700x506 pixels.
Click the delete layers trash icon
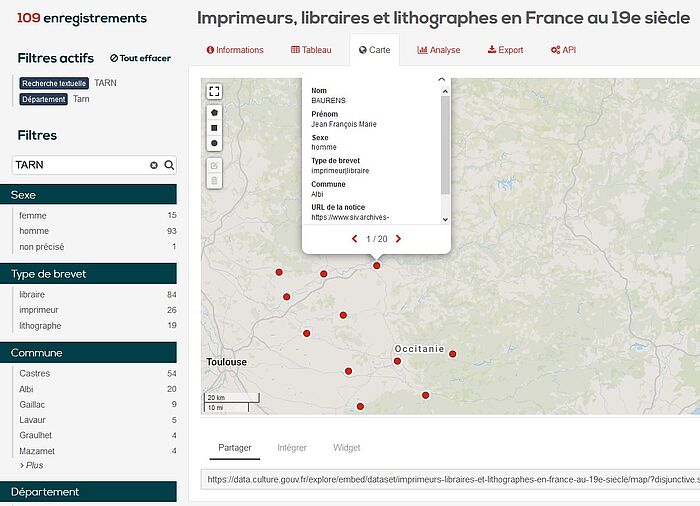[x=214, y=181]
